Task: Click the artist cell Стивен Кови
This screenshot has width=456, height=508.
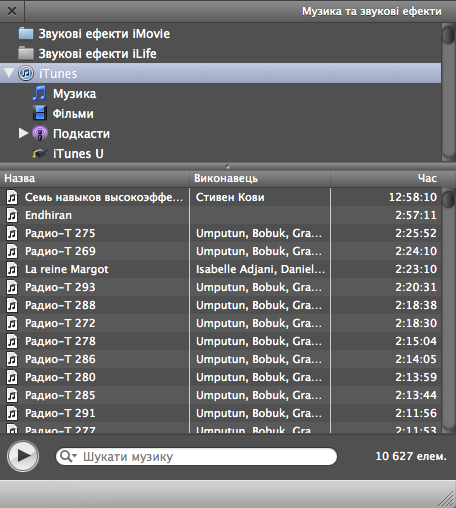Action: (x=230, y=197)
